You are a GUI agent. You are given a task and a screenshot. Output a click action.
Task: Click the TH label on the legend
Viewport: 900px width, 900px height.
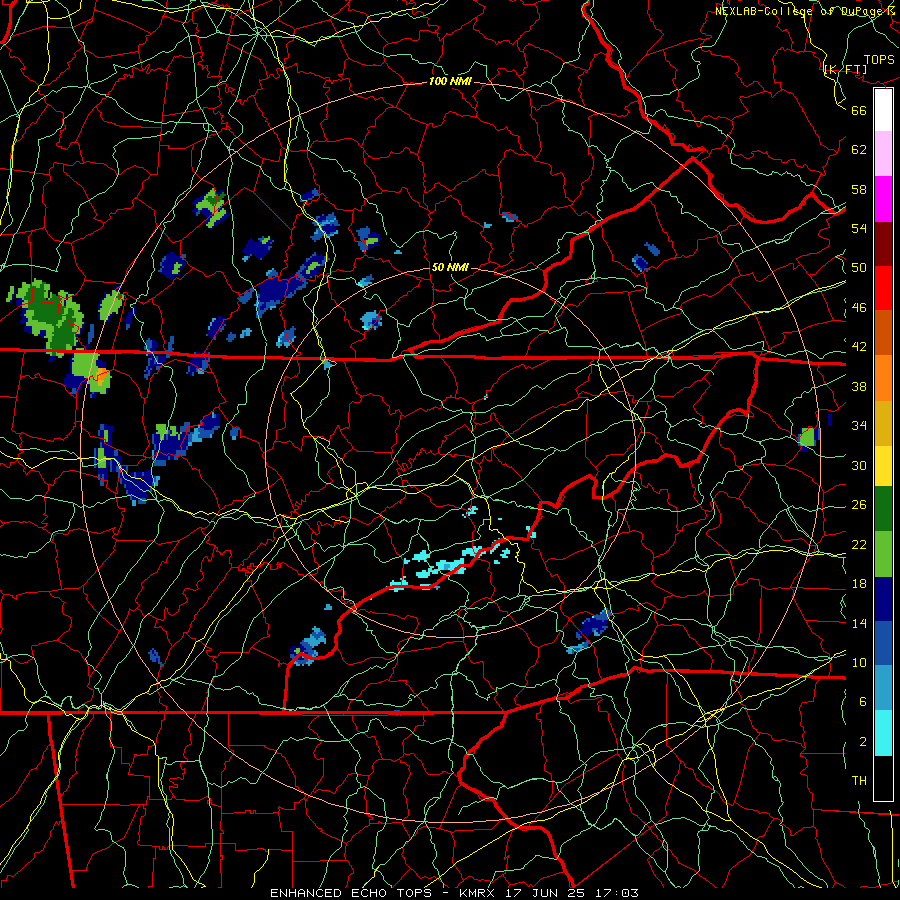tap(859, 781)
